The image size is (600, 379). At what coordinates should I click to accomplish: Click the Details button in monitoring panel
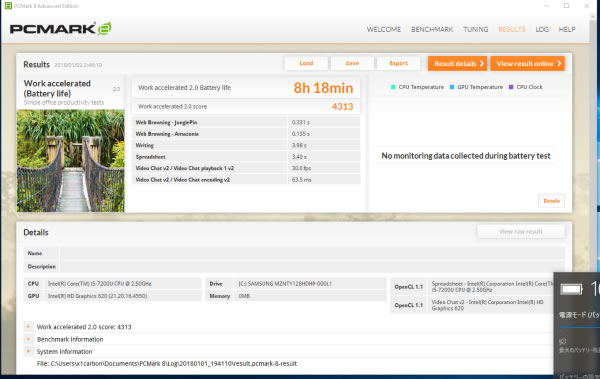coord(551,201)
